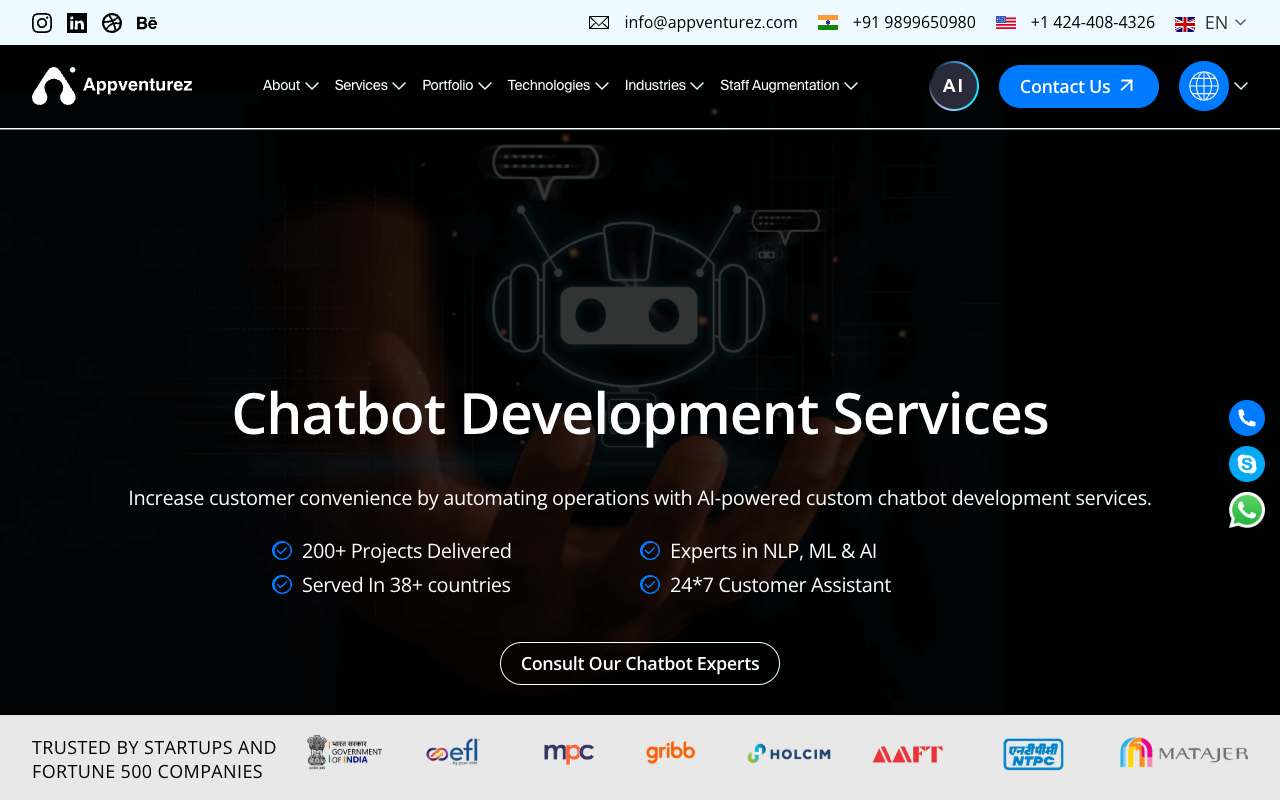Image resolution: width=1280 pixels, height=800 pixels.
Task: Click the floating WhatsApp icon
Action: pyautogui.click(x=1247, y=510)
